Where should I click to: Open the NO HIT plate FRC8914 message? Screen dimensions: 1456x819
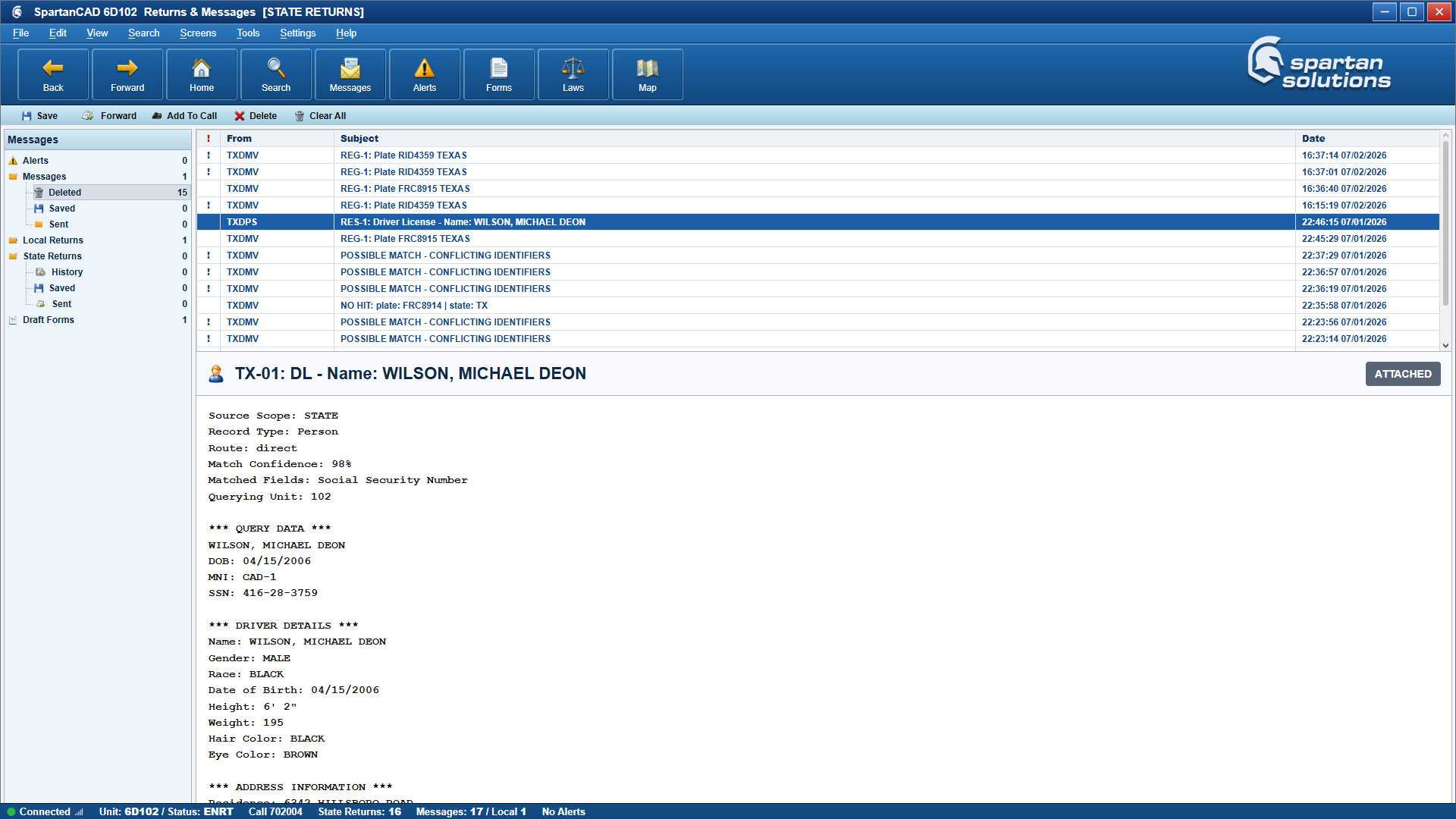click(818, 306)
